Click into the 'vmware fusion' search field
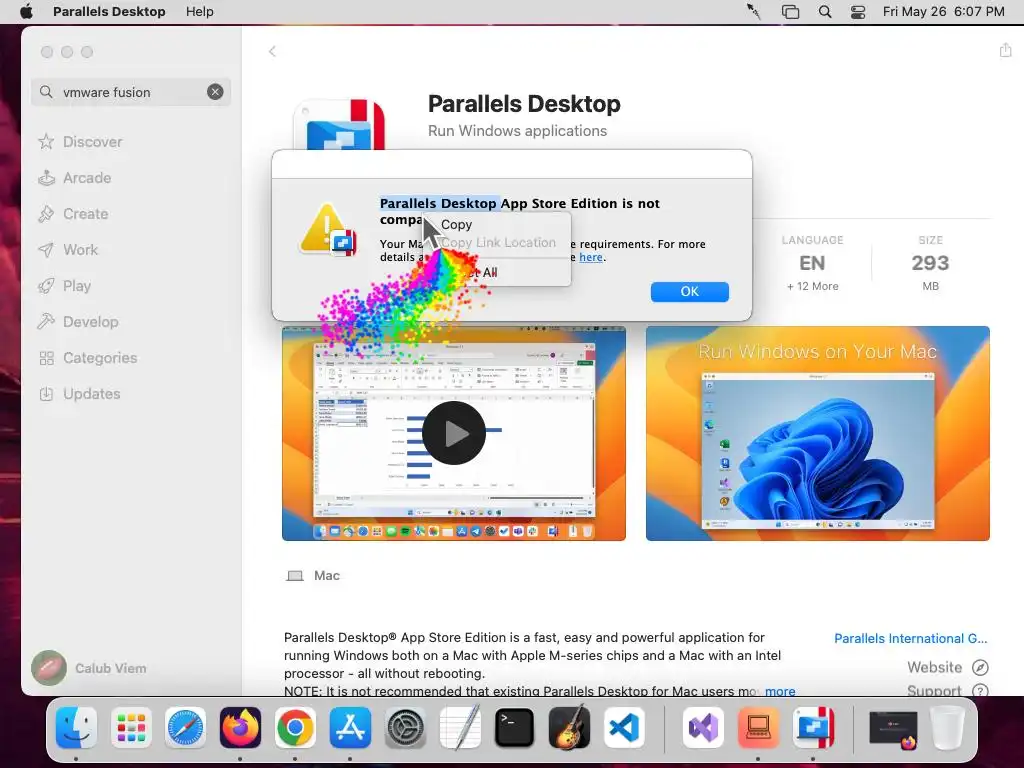 click(131, 92)
